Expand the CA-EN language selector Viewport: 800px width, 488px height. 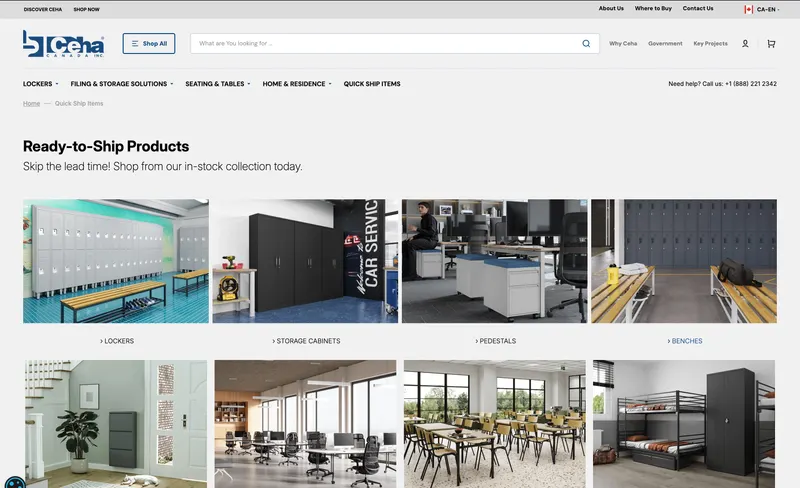tap(767, 9)
